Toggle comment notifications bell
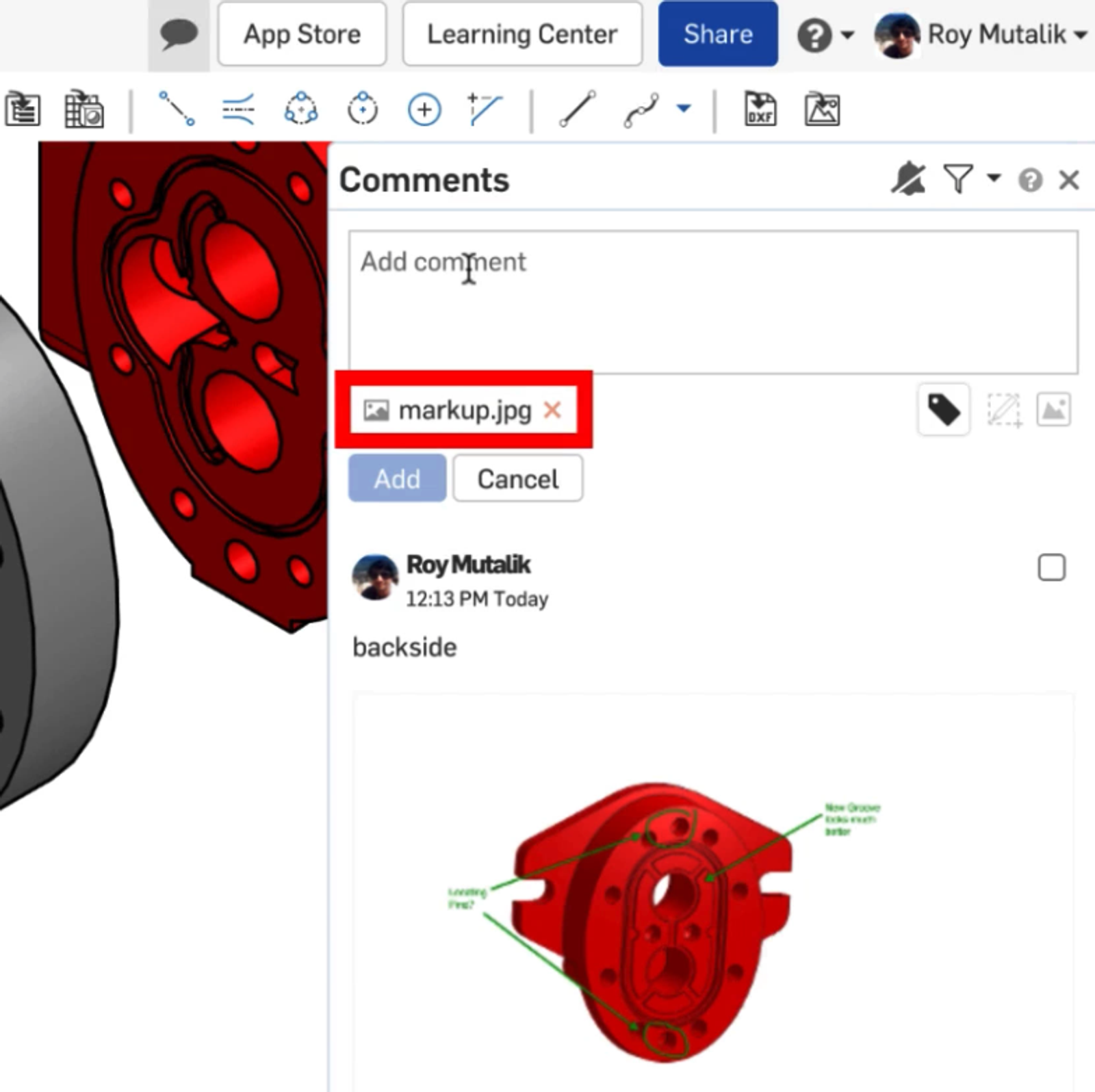 click(908, 180)
